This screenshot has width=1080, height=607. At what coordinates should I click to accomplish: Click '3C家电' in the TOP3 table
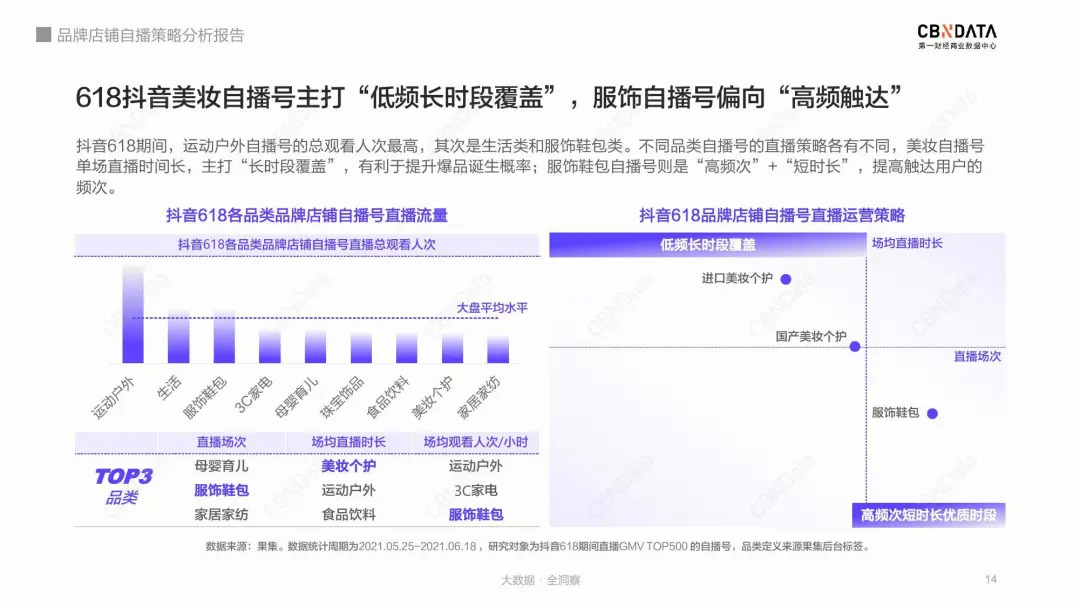tap(476, 491)
